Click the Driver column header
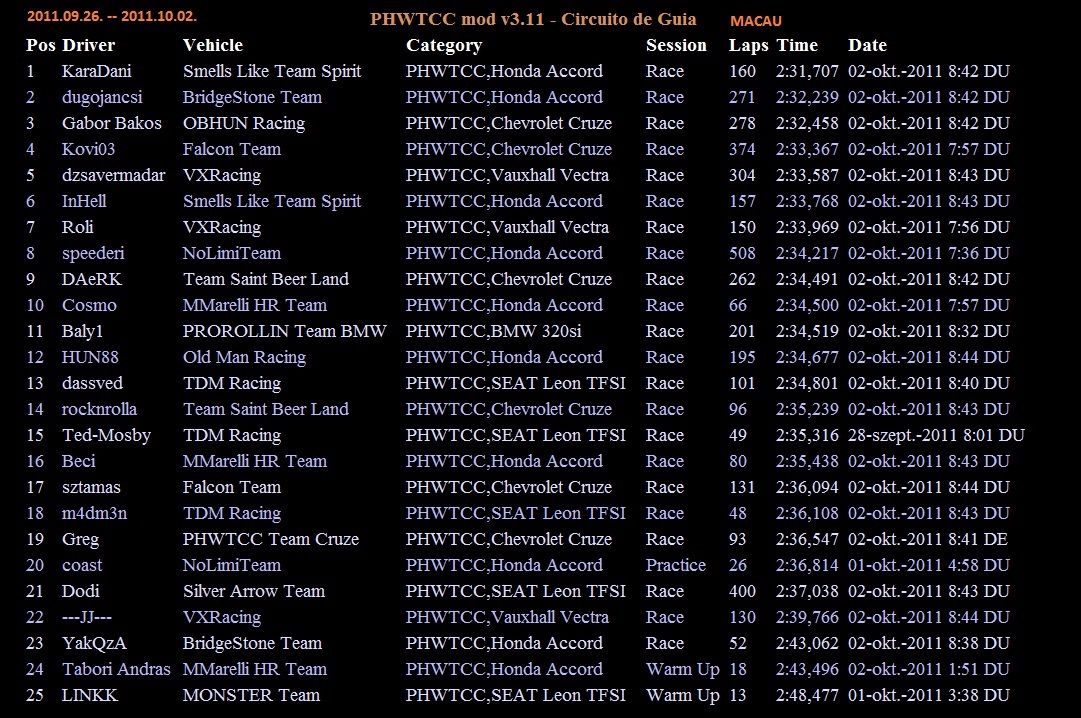The image size is (1081, 718). coord(88,46)
